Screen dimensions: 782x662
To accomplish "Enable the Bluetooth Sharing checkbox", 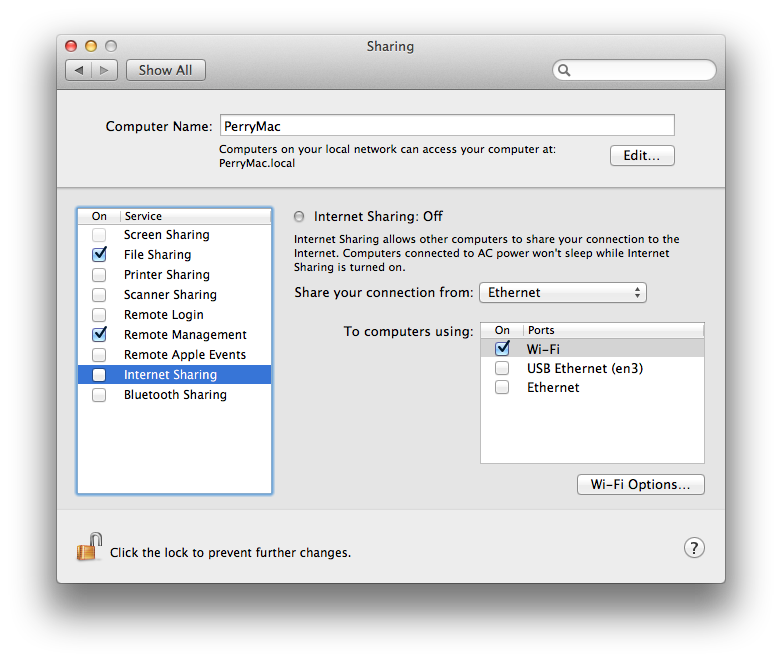I will (99, 395).
